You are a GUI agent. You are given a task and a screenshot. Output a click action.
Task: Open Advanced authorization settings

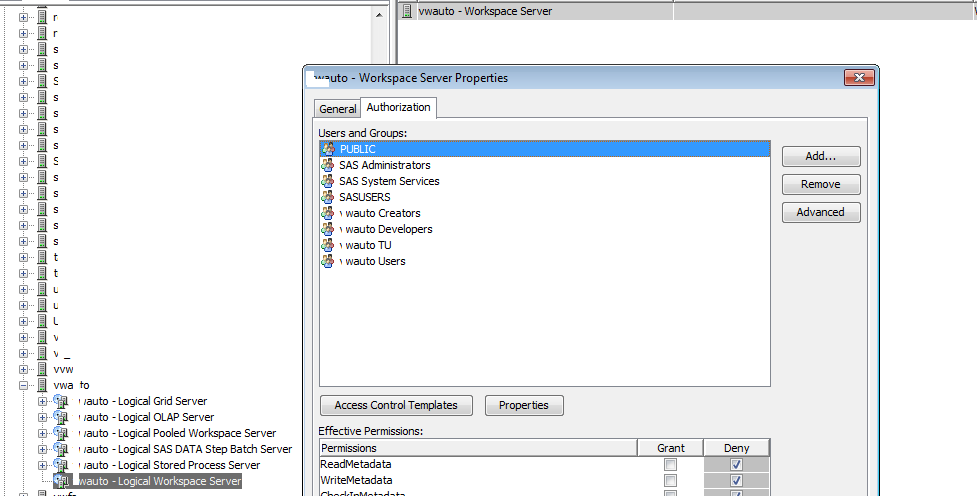[821, 212]
